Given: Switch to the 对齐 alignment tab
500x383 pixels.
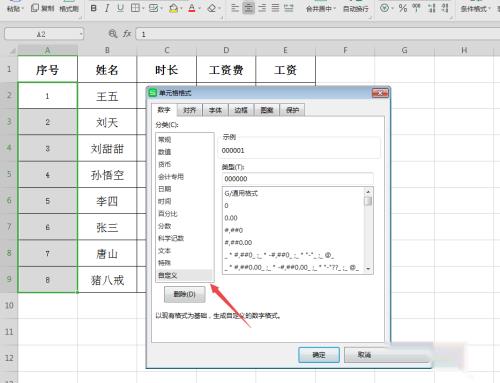Looking at the screenshot, I should (x=190, y=110).
